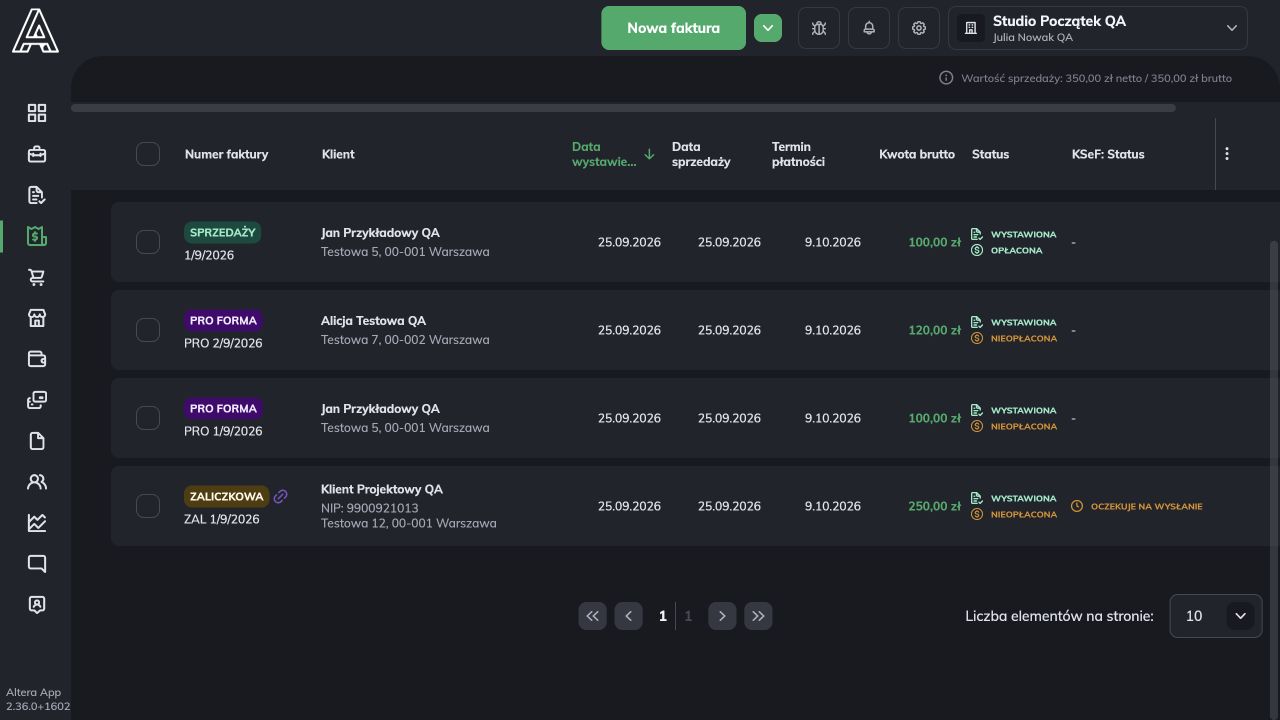The height and width of the screenshot is (720, 1280).
Task: Sort by Data sprzedaży column
Action: (701, 154)
